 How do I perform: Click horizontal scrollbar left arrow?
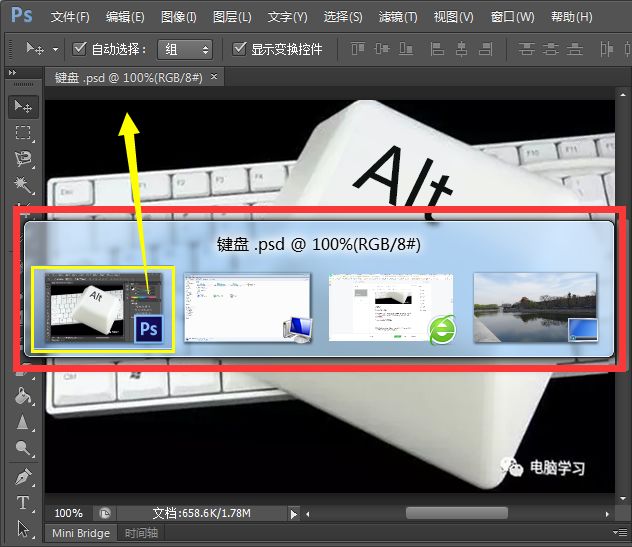coord(308,514)
